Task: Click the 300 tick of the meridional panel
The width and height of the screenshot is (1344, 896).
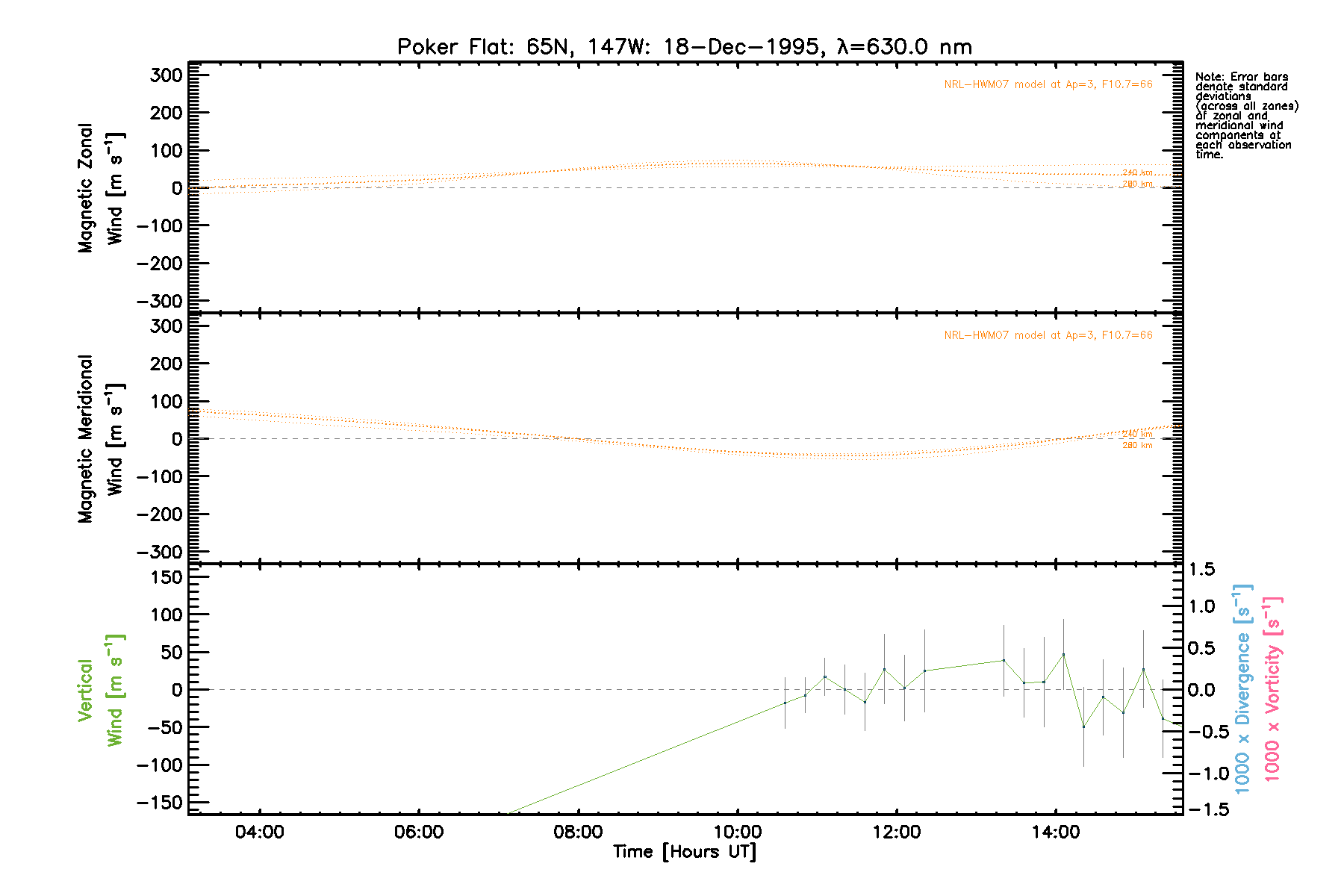Action: tap(166, 326)
